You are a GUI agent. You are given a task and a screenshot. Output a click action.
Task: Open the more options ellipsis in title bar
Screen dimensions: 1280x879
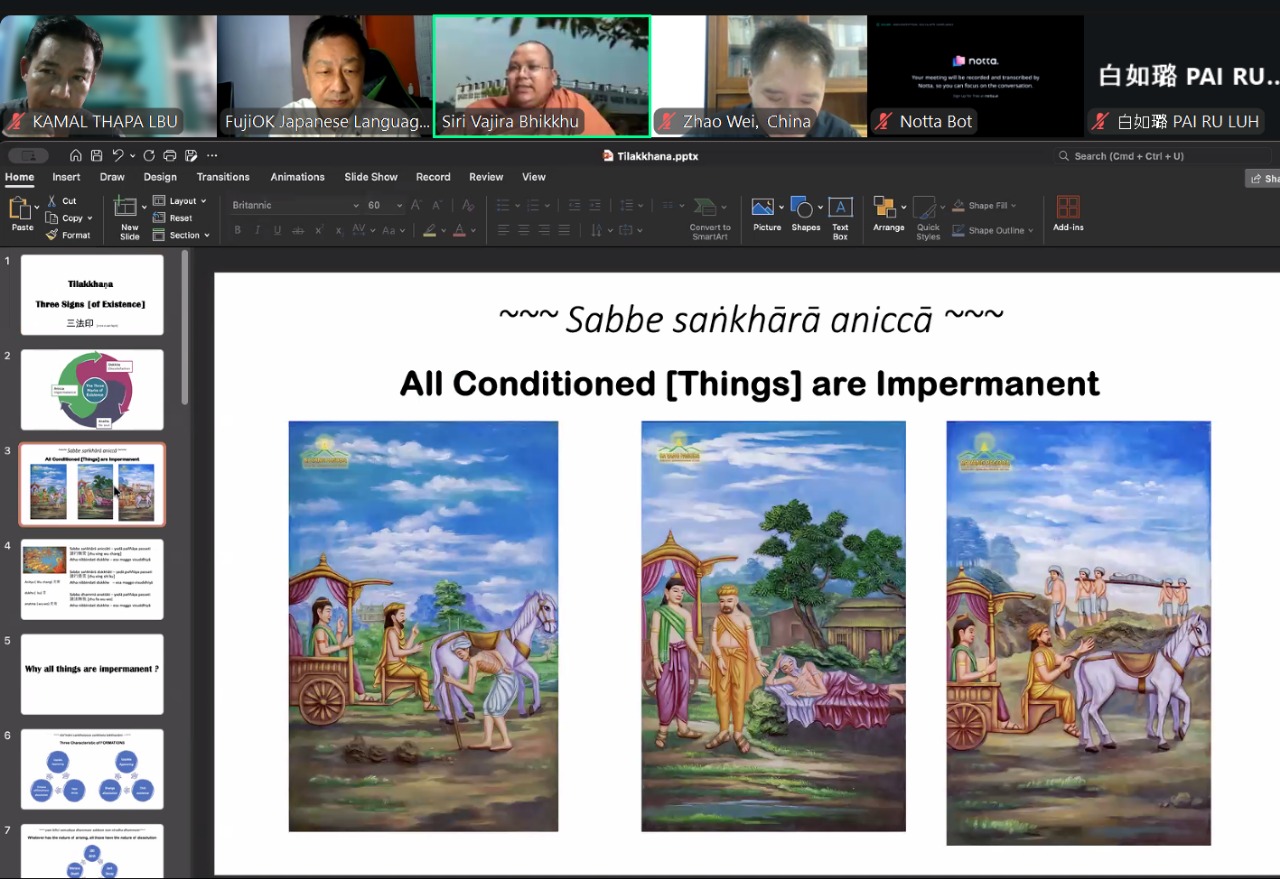pyautogui.click(x=211, y=155)
